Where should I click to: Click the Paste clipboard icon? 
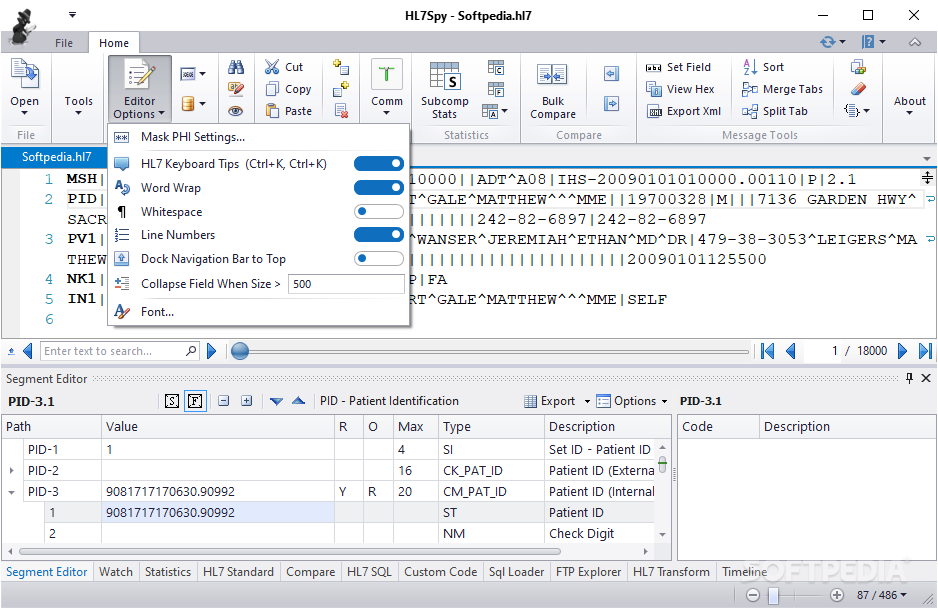[272, 111]
